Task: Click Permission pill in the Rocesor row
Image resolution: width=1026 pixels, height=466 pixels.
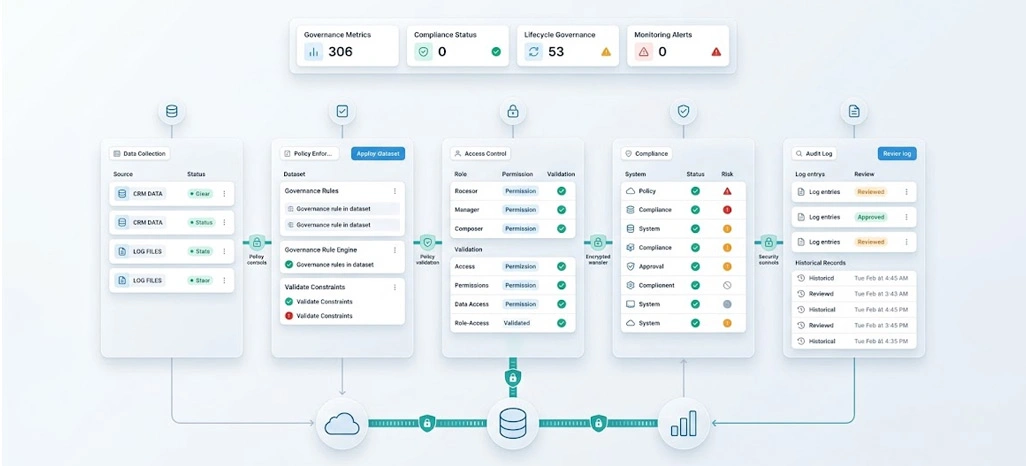Action: tap(520, 191)
